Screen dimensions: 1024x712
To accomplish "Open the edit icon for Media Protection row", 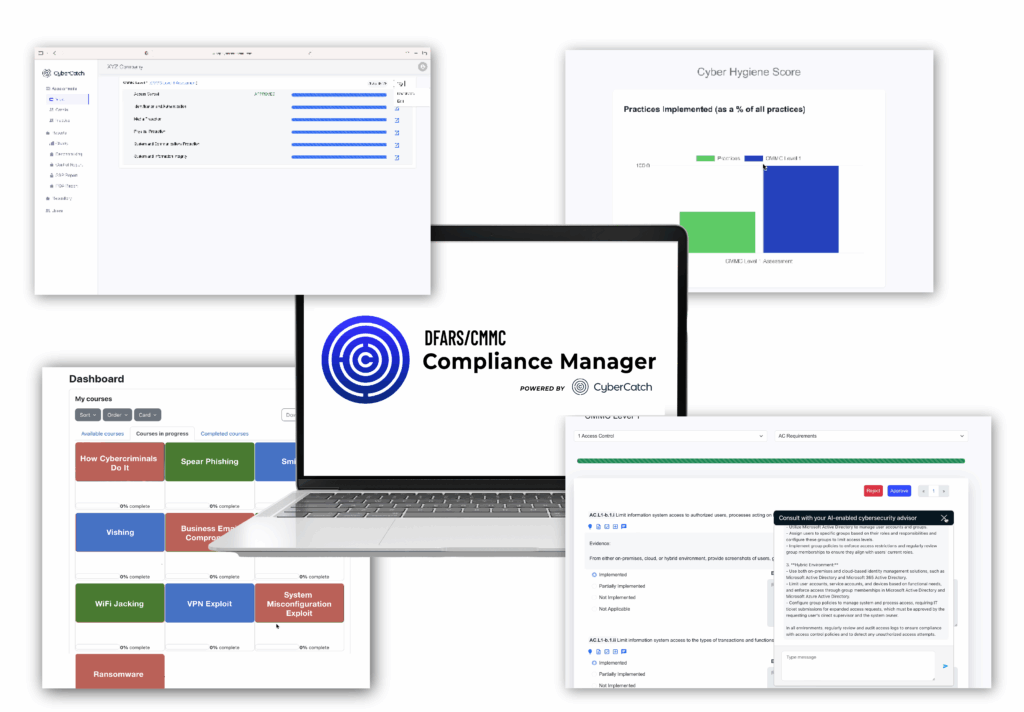I will [397, 119].
